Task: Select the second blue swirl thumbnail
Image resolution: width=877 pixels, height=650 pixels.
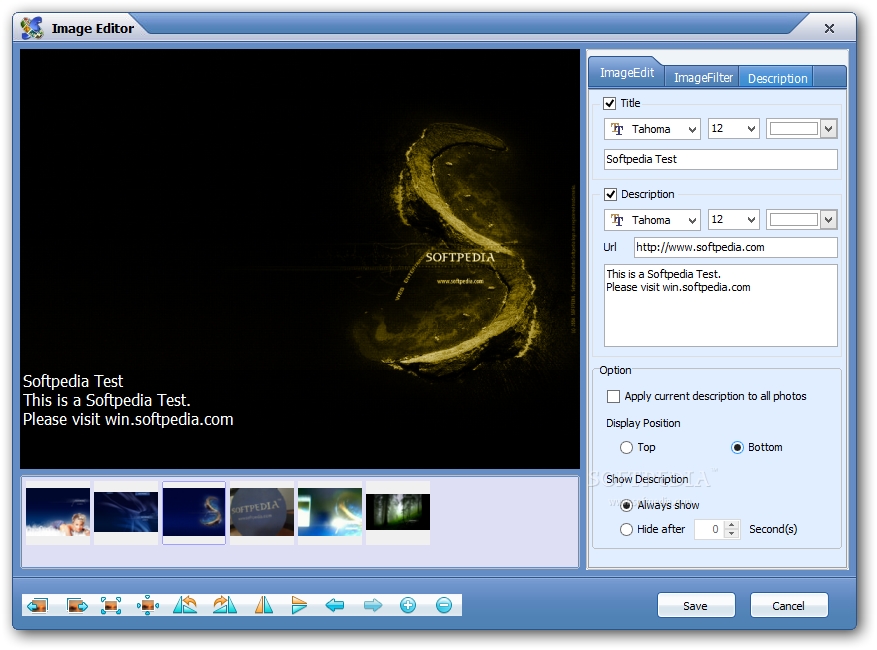Action: [x=126, y=512]
